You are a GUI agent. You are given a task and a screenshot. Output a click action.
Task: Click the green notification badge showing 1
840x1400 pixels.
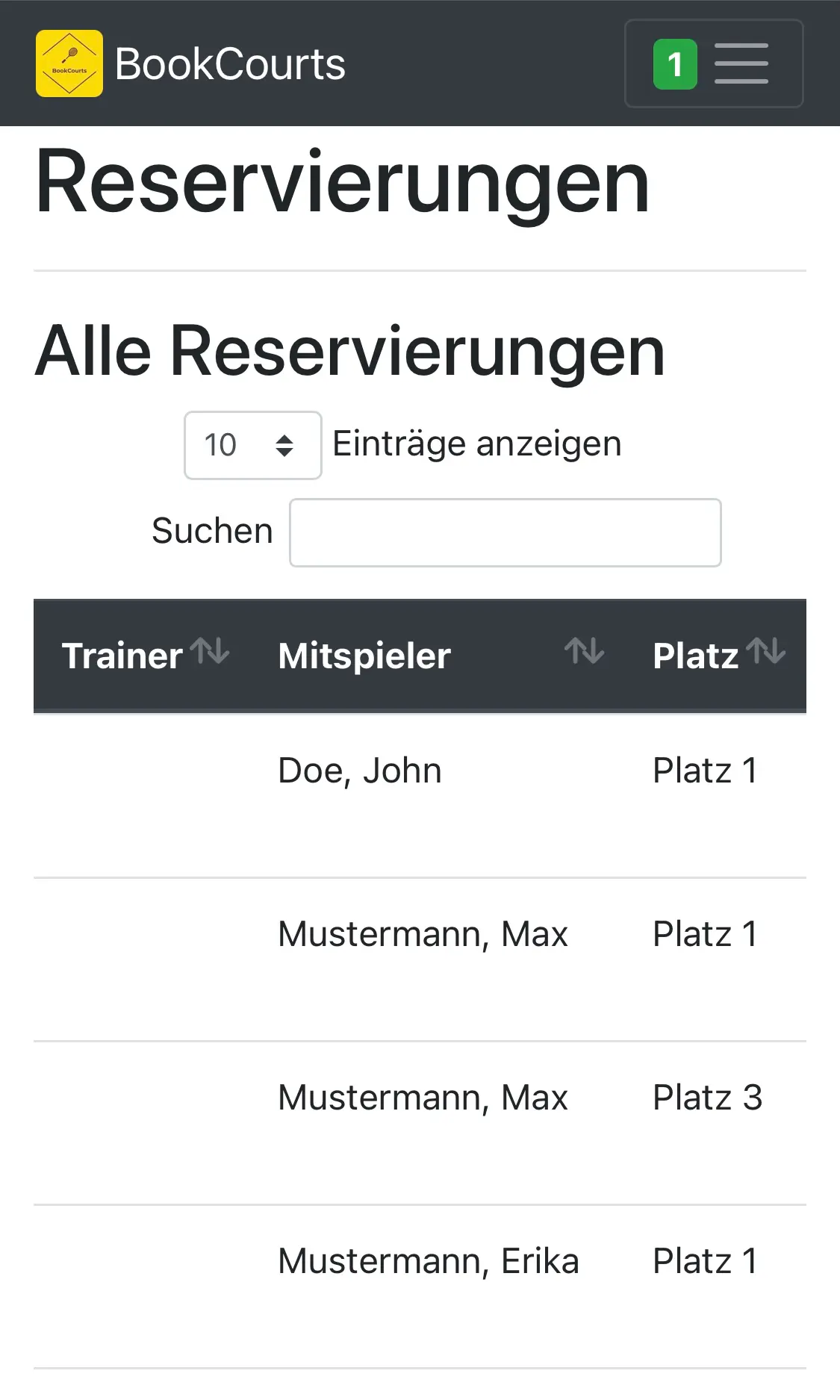[675, 64]
